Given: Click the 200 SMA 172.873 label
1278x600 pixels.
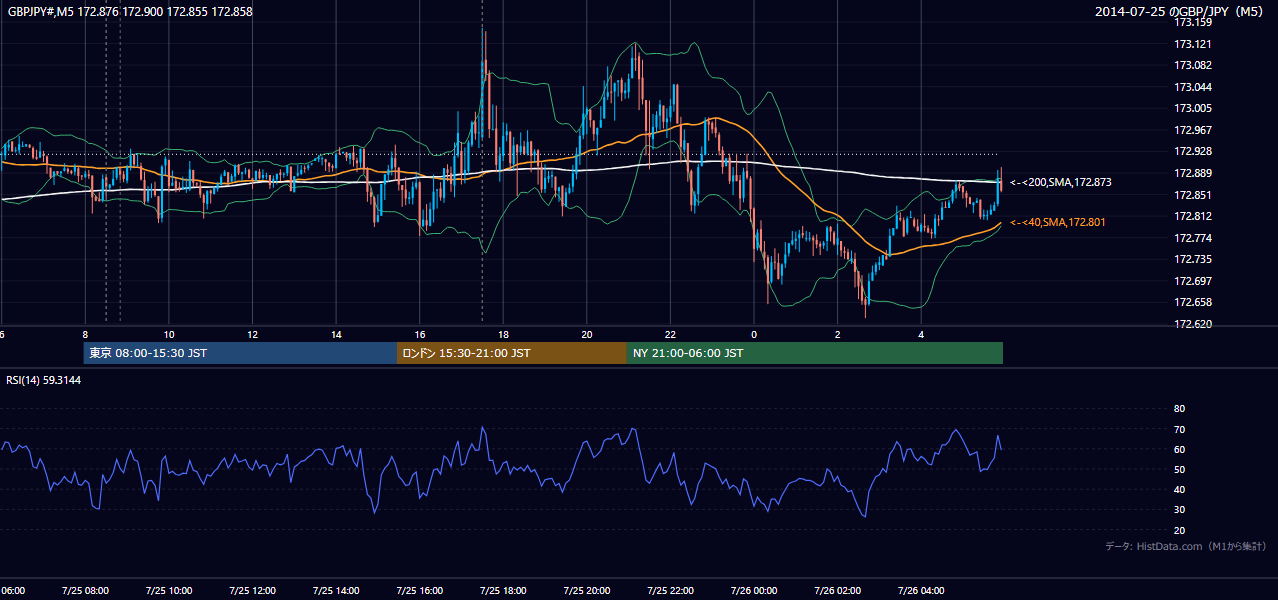Looking at the screenshot, I should 1061,183.
